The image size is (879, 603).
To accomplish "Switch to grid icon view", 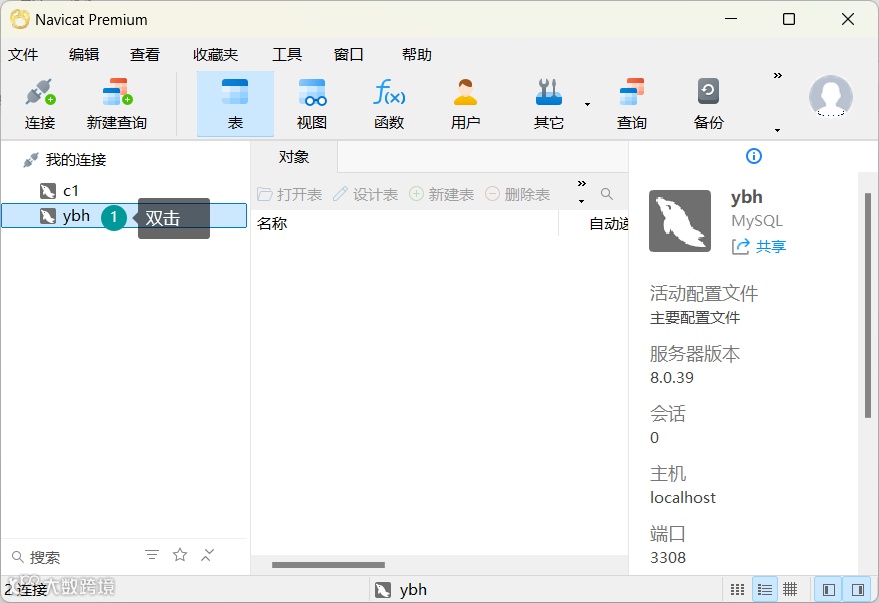I will coord(738,590).
